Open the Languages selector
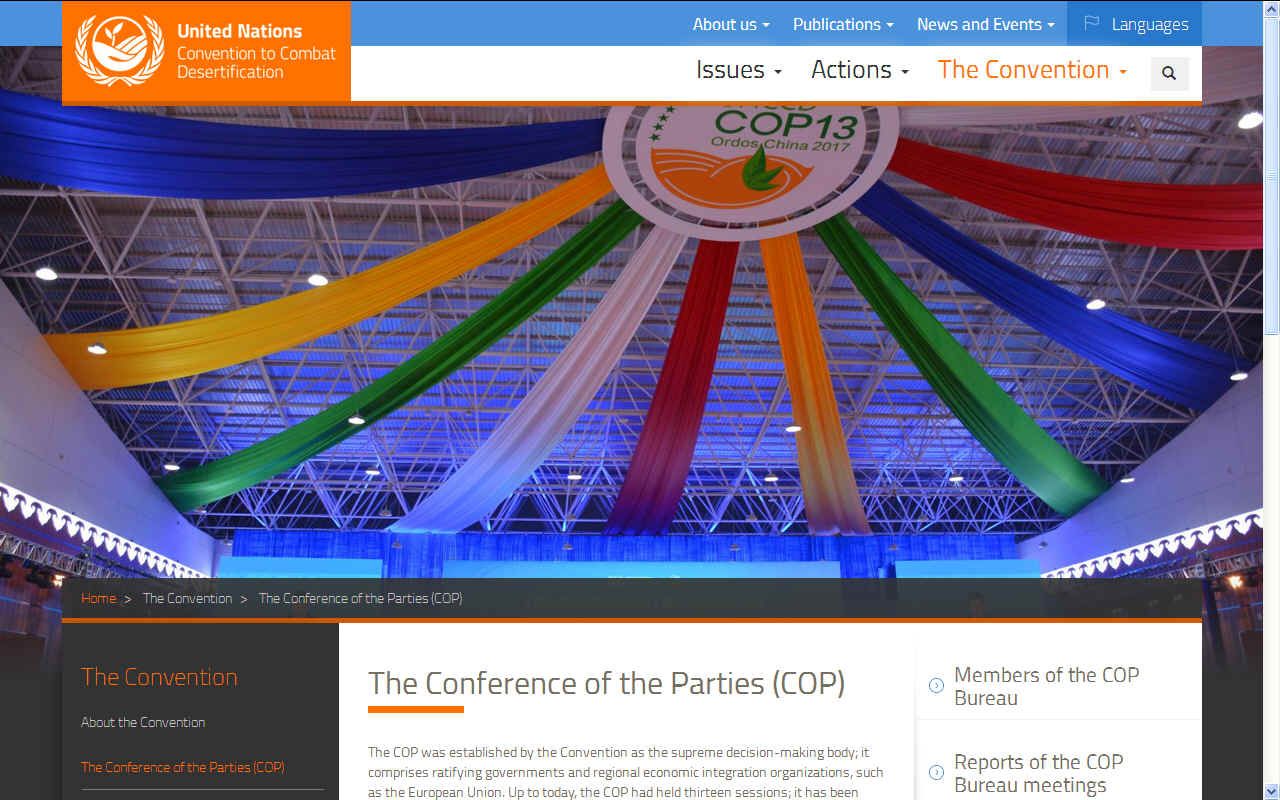The width and height of the screenshot is (1280, 800). (x=1134, y=24)
